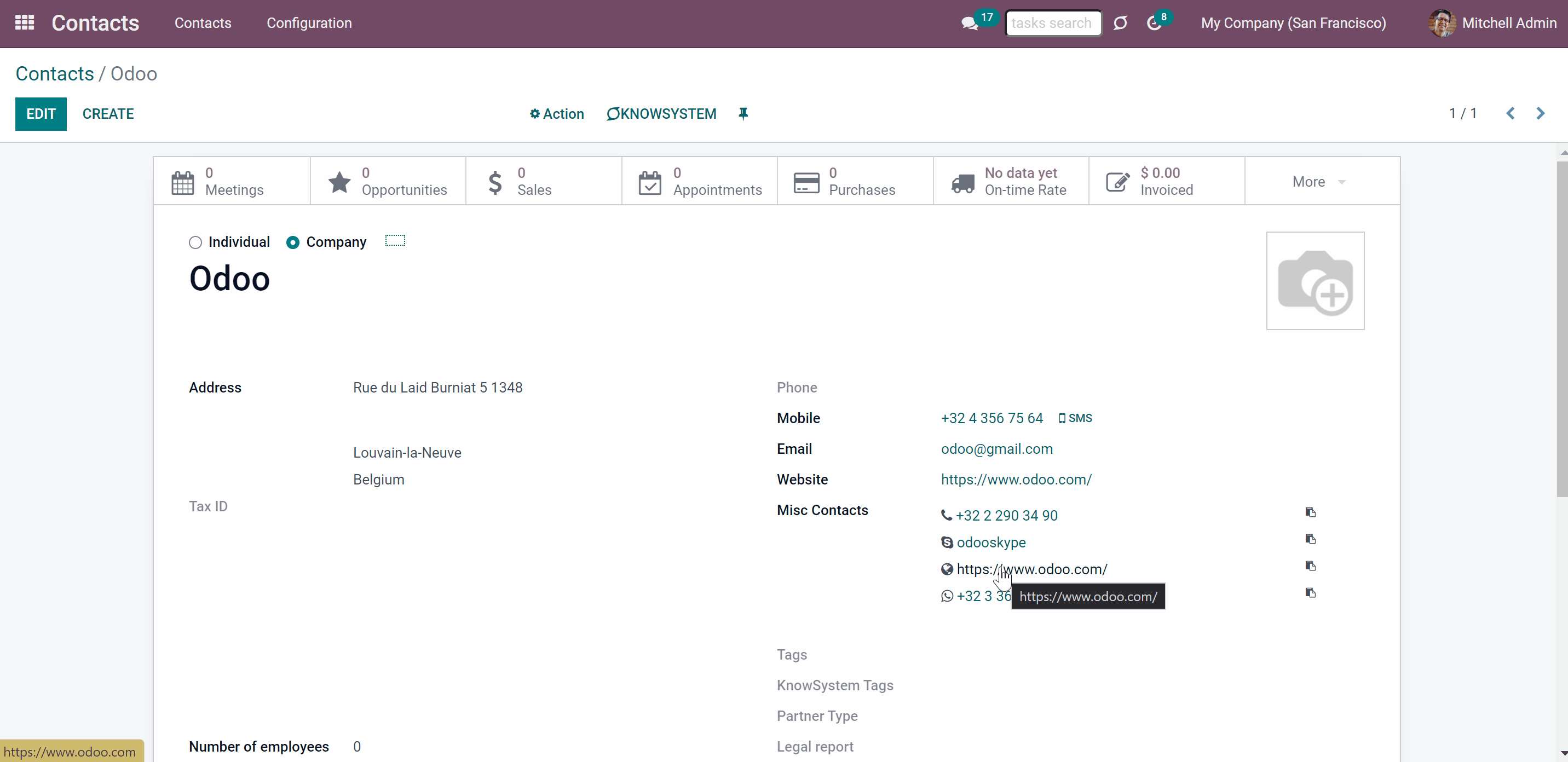Click the WhatsApp icon in Misc Contacts
The width and height of the screenshot is (1568, 762).
[947, 596]
